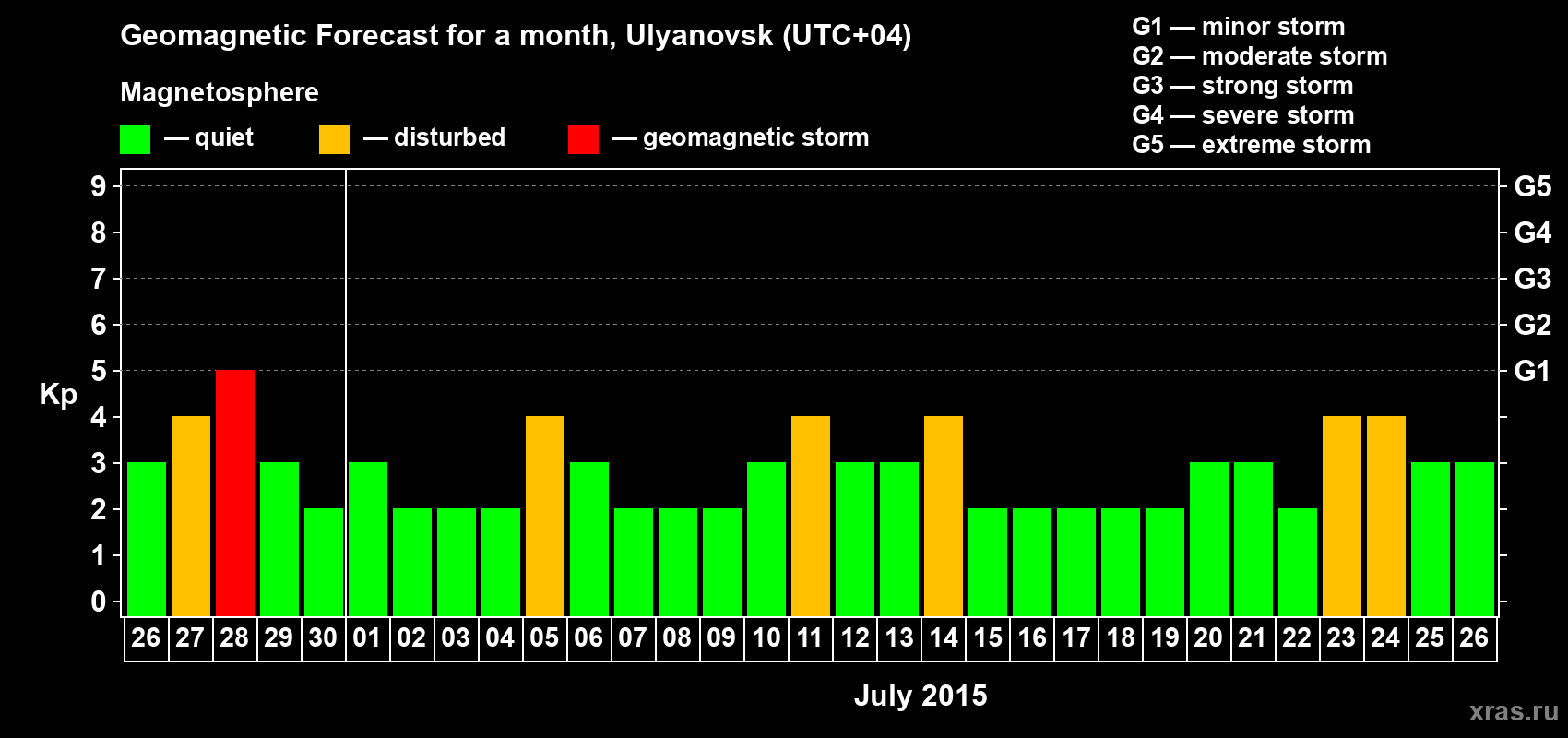The width and height of the screenshot is (1568, 738).
Task: Select the green bar for day 10
Action: (x=766, y=539)
